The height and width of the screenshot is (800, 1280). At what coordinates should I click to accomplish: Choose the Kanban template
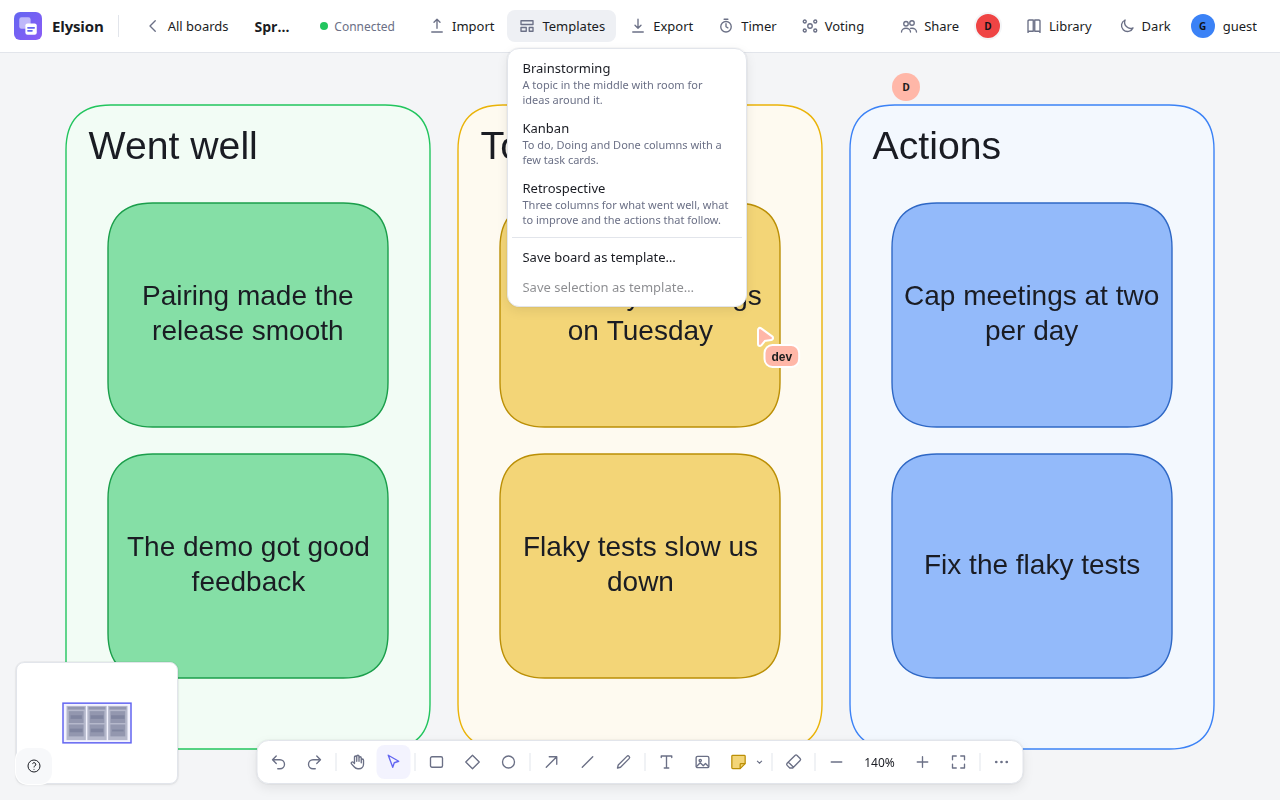tap(627, 144)
